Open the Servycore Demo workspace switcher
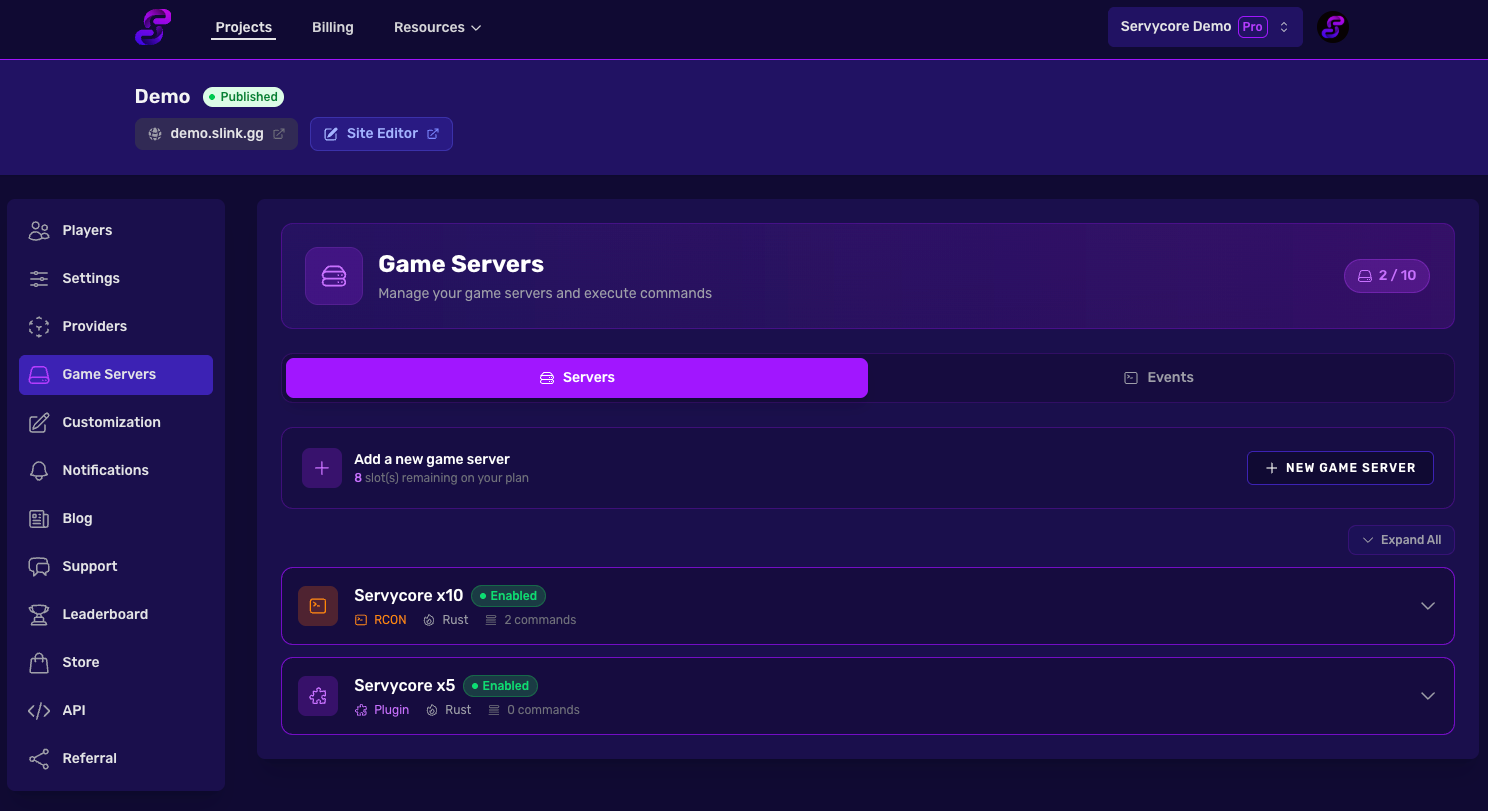 pos(1204,27)
